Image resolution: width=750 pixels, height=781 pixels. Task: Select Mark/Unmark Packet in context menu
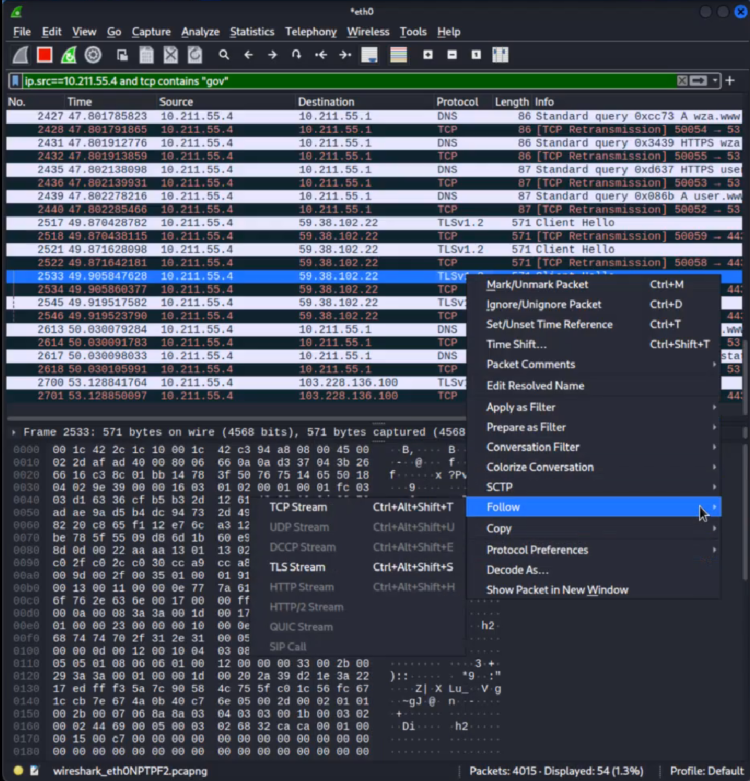click(x=594, y=284)
